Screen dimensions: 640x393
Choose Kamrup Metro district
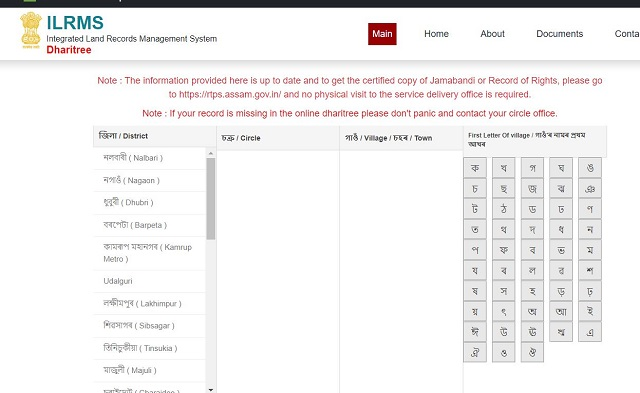point(149,253)
